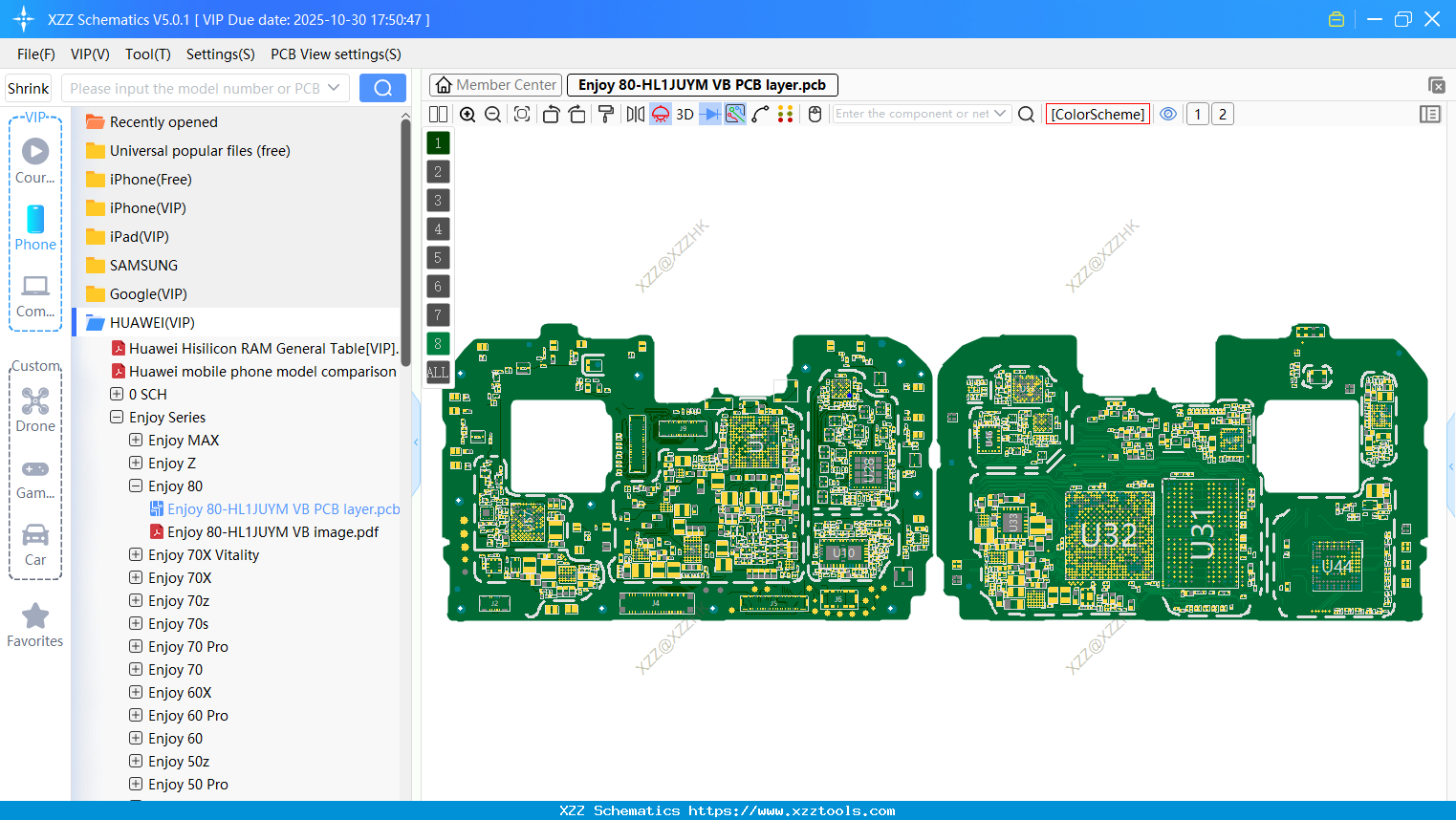Open the SAMSUNG folder
Image resolution: width=1456 pixels, height=820 pixels.
[x=132, y=266]
